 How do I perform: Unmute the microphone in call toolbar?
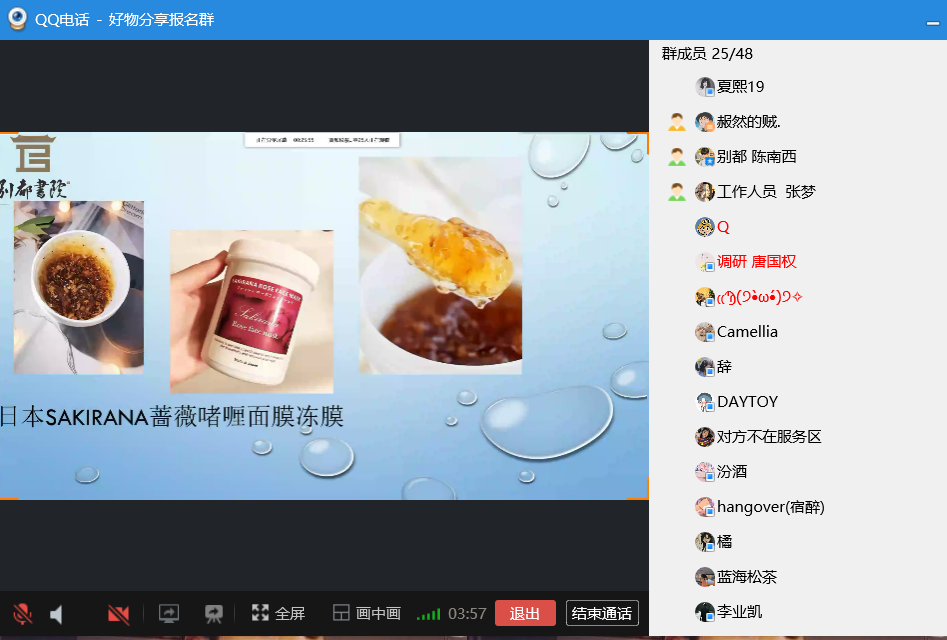[x=22, y=614]
